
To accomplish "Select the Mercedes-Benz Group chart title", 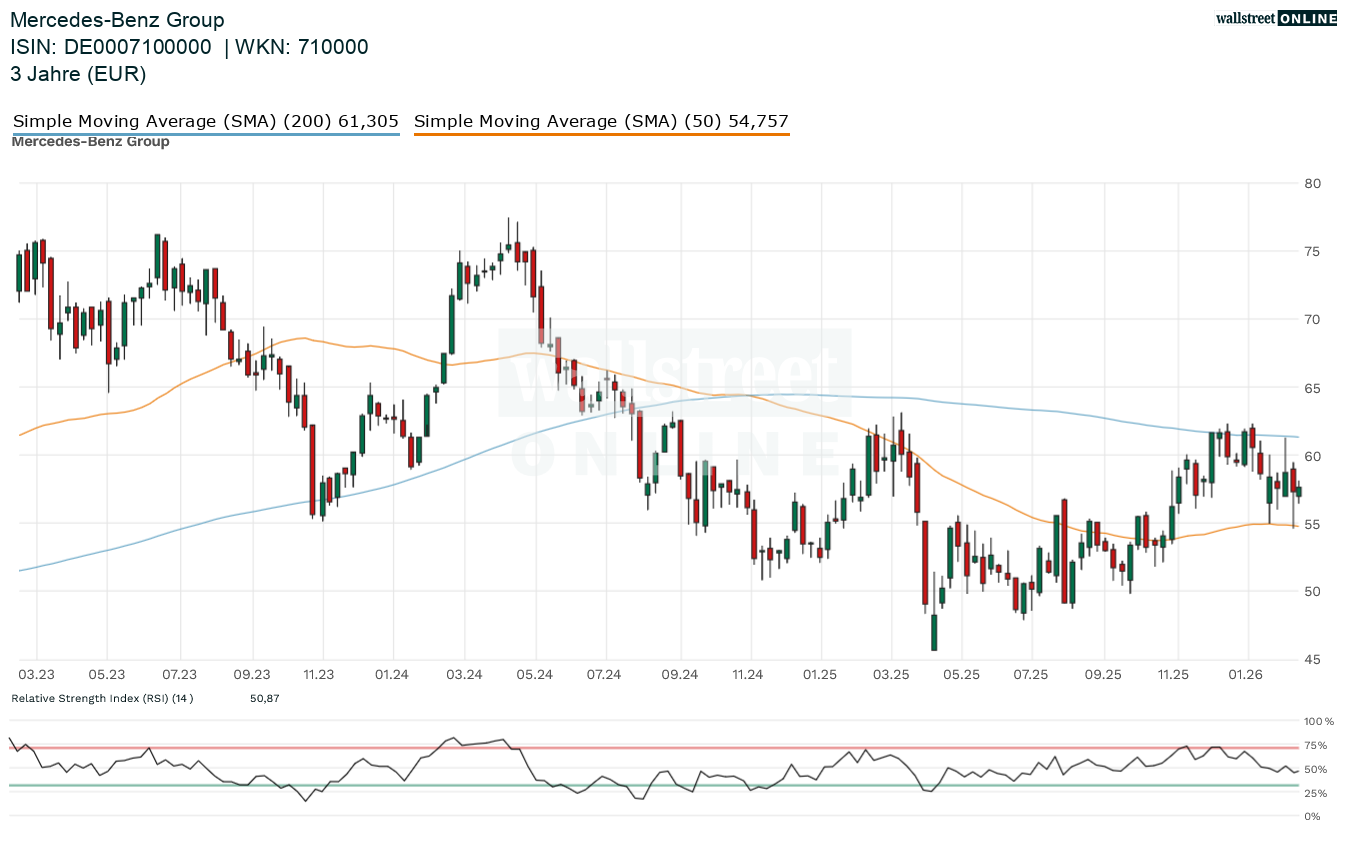I will 117,20.
